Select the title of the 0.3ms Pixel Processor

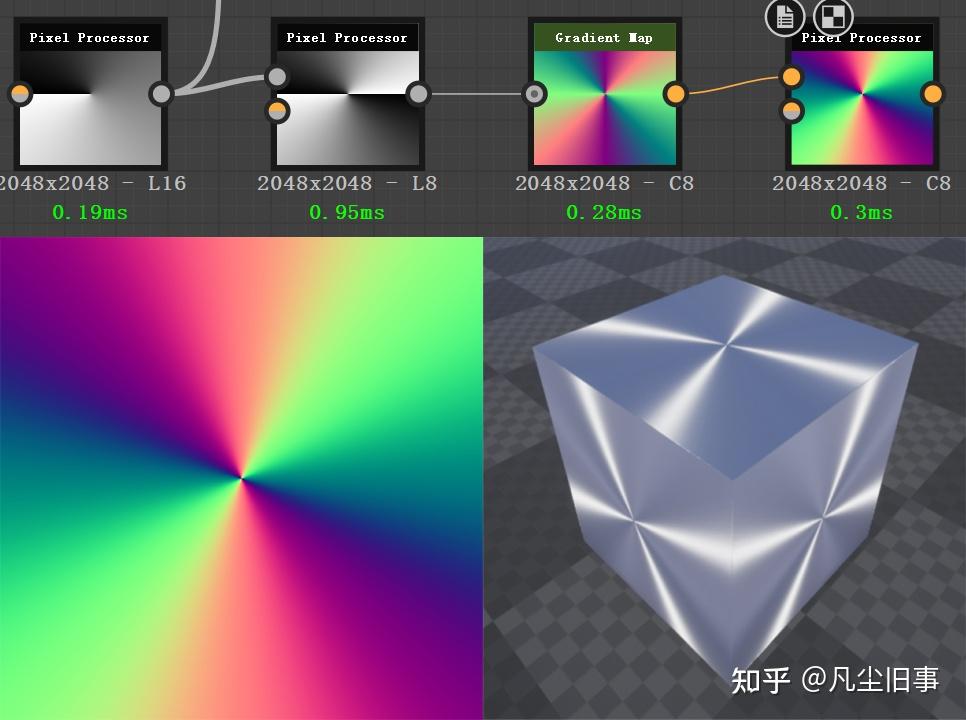tap(862, 38)
